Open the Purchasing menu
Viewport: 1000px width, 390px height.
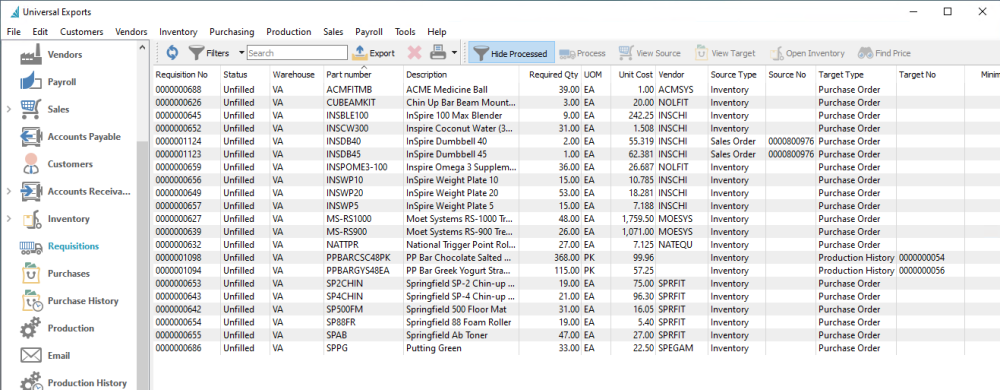pyautogui.click(x=232, y=32)
